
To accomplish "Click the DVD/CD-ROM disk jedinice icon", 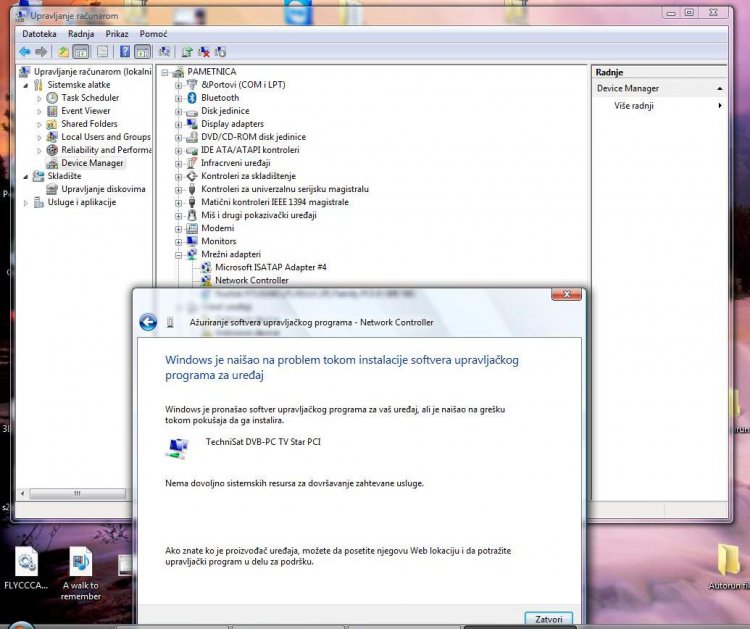I will (x=192, y=137).
